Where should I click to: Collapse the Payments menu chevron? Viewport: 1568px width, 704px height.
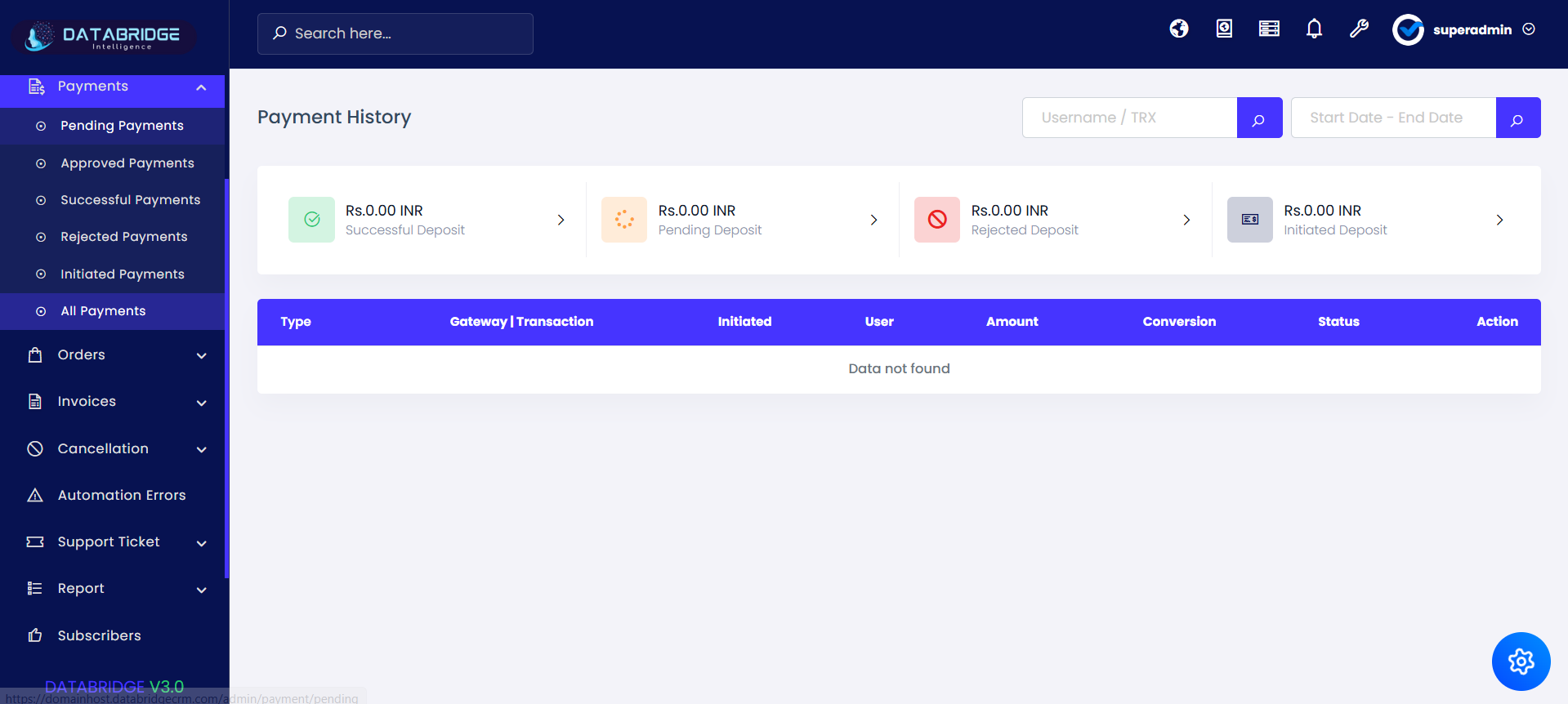pos(202,87)
